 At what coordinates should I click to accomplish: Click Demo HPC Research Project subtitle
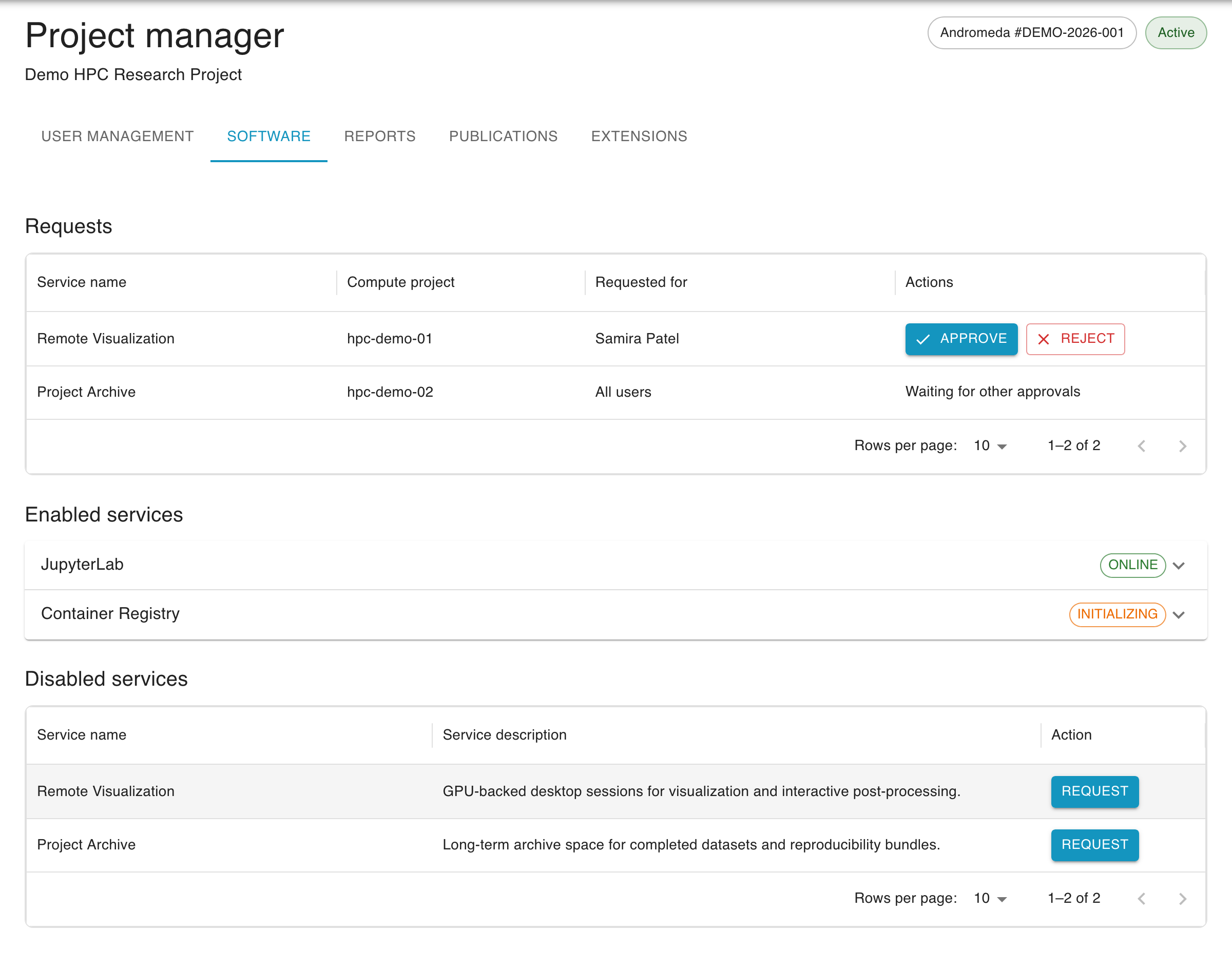[133, 74]
